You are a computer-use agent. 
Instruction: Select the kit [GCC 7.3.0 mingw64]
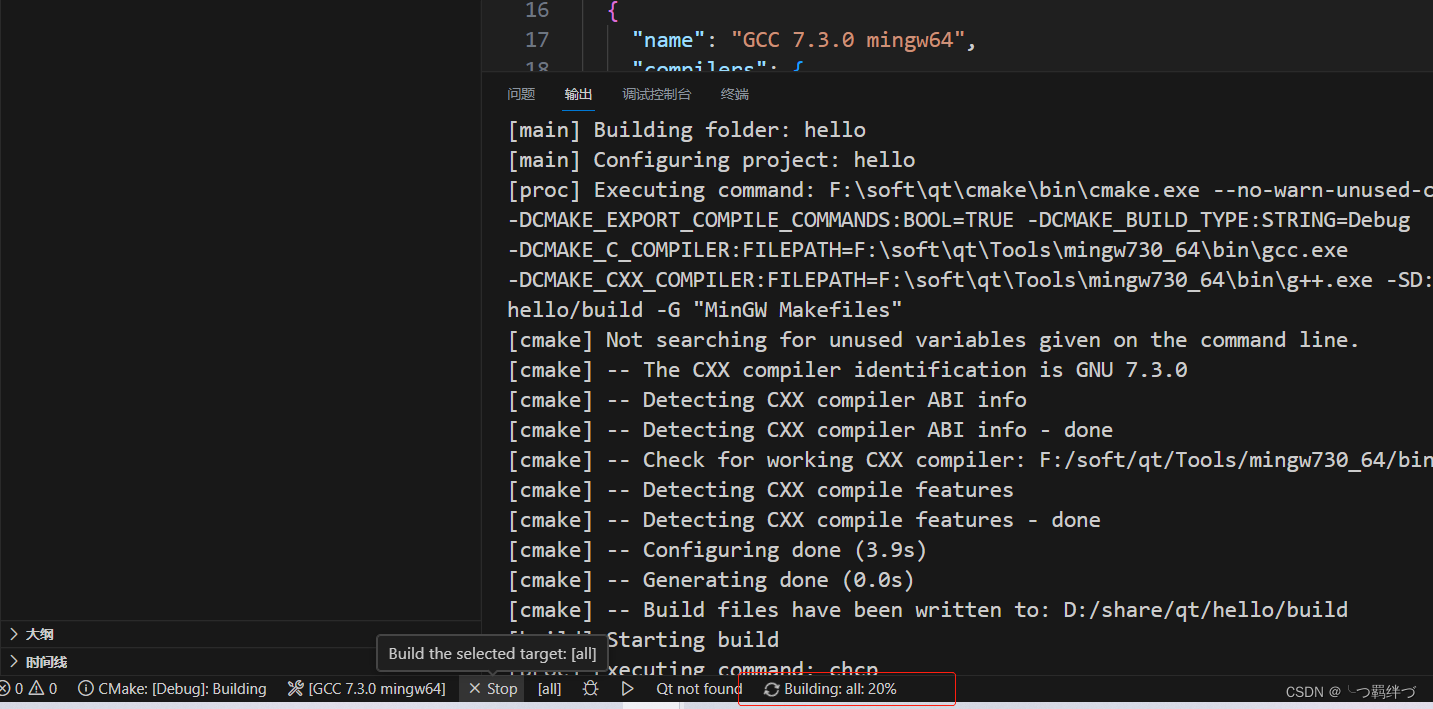[366, 688]
